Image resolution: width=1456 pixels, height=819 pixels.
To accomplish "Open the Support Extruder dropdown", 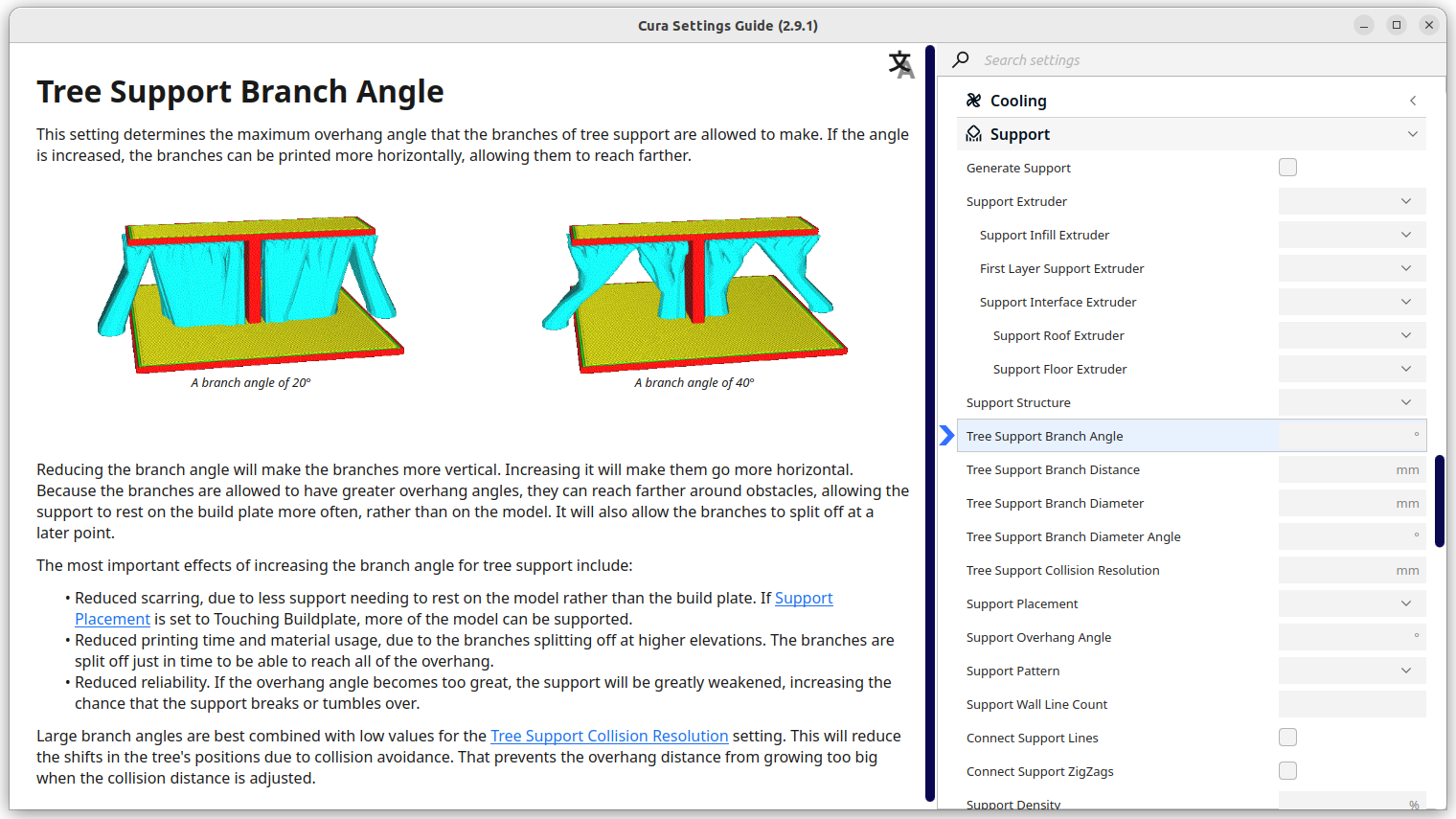I will coord(1352,201).
